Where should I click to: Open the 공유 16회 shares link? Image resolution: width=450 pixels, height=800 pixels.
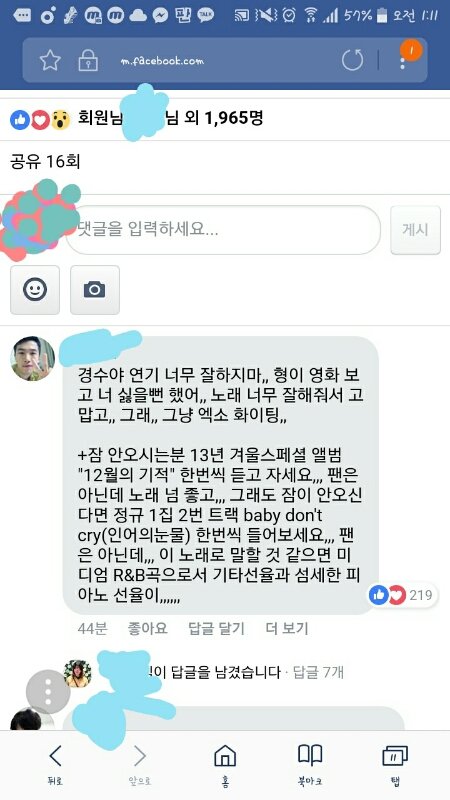coord(45,162)
